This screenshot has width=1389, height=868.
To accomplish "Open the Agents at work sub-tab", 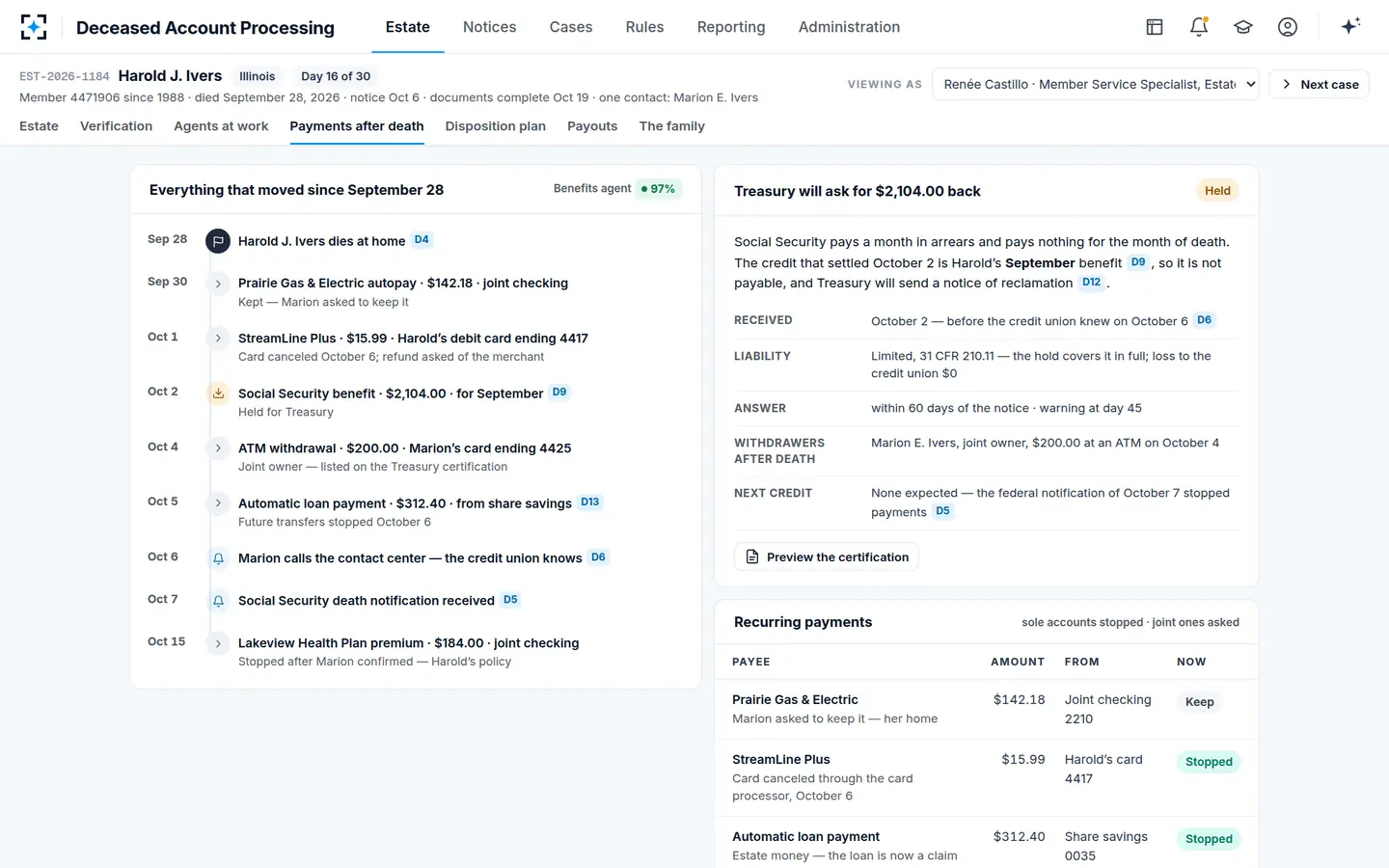I will pos(221,126).
